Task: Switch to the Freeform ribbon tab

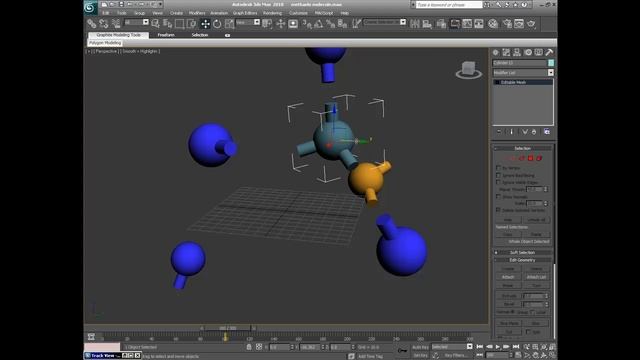Action: pyautogui.click(x=166, y=35)
